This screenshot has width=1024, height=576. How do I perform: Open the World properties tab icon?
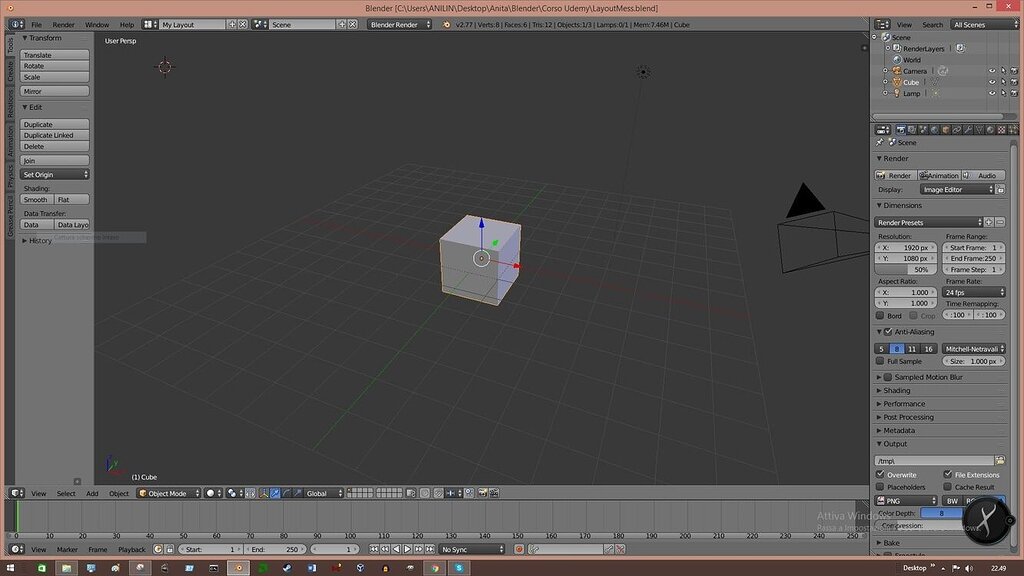coord(934,129)
